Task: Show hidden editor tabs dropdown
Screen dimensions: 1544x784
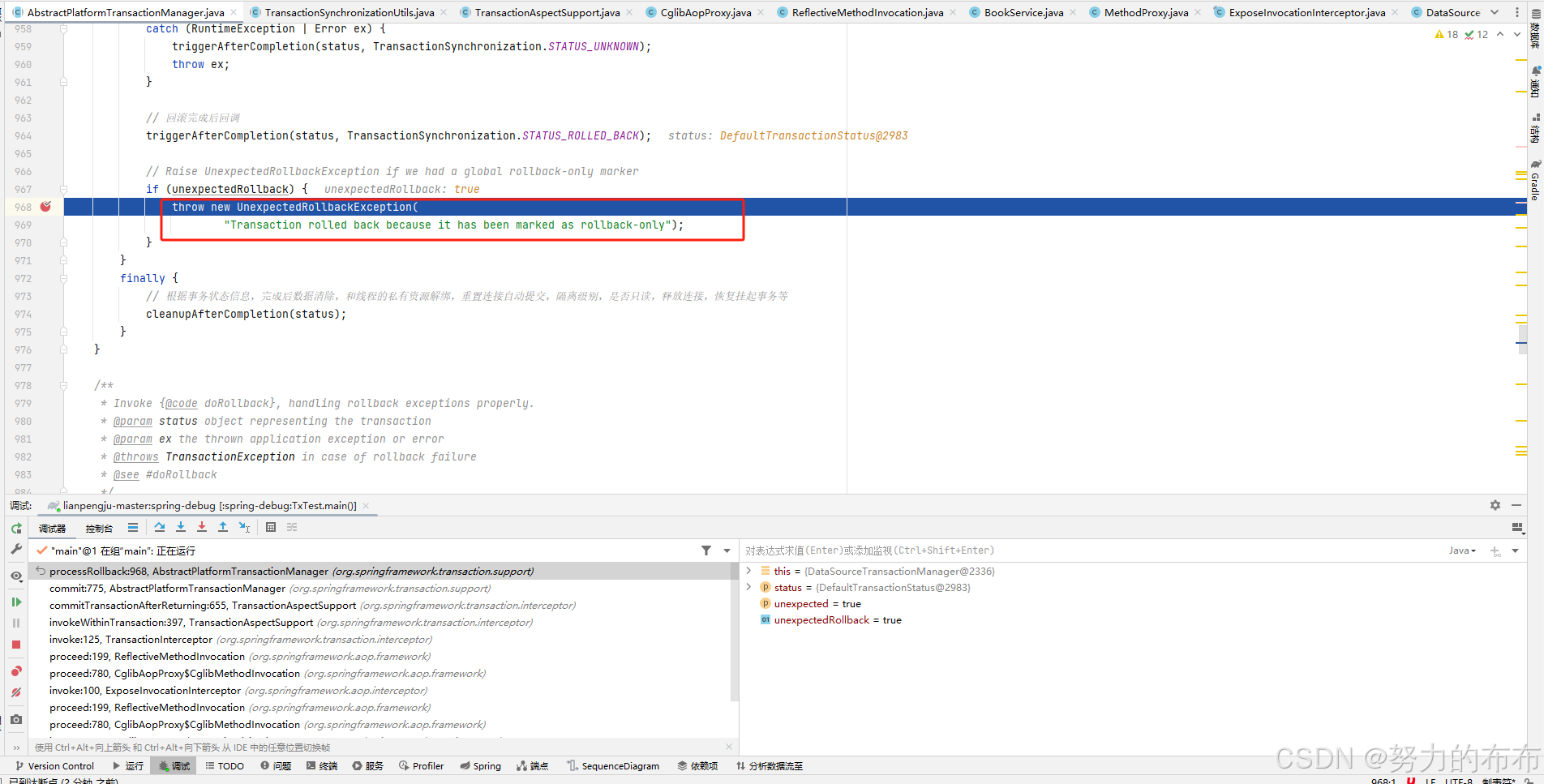Action: click(x=1495, y=12)
